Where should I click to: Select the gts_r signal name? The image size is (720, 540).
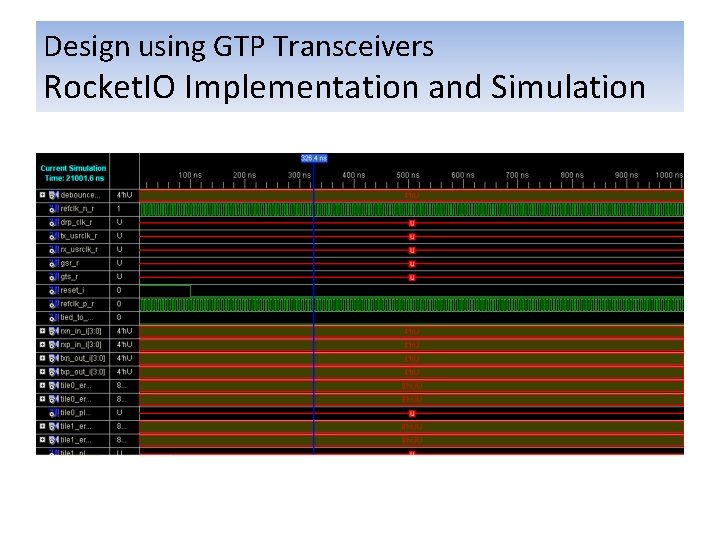(x=69, y=277)
